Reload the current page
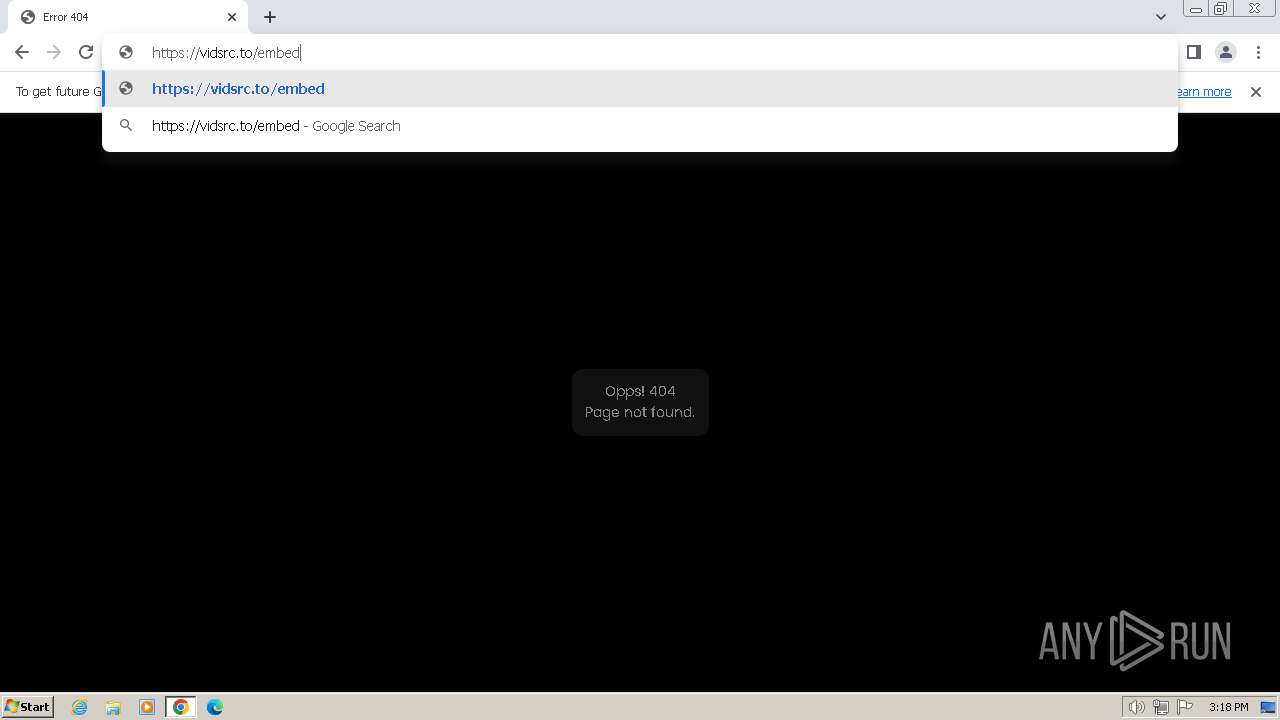Viewport: 1280px width, 720px height. [86, 52]
